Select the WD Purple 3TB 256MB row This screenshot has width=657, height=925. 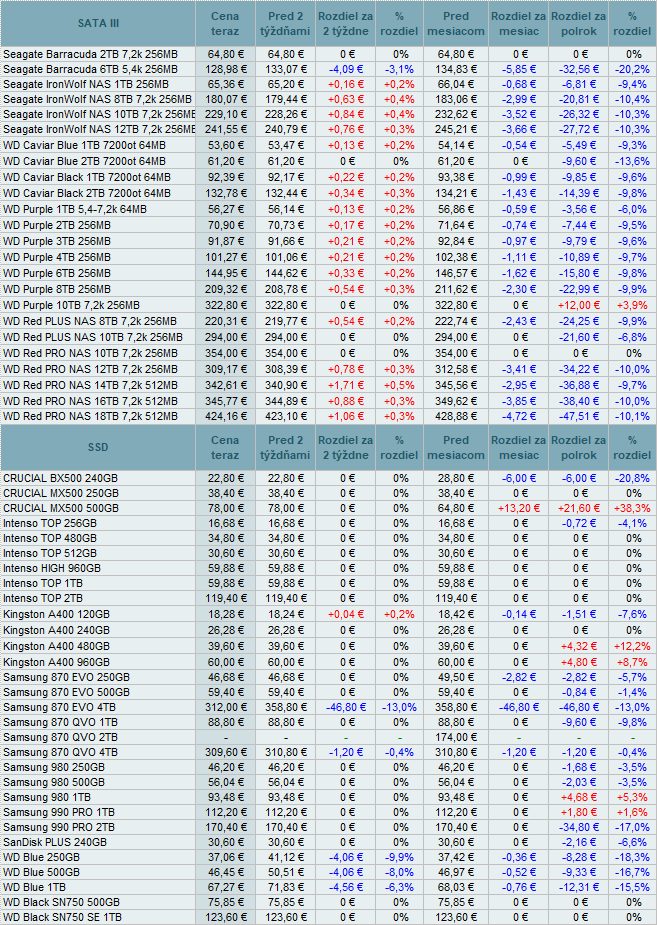click(57, 241)
